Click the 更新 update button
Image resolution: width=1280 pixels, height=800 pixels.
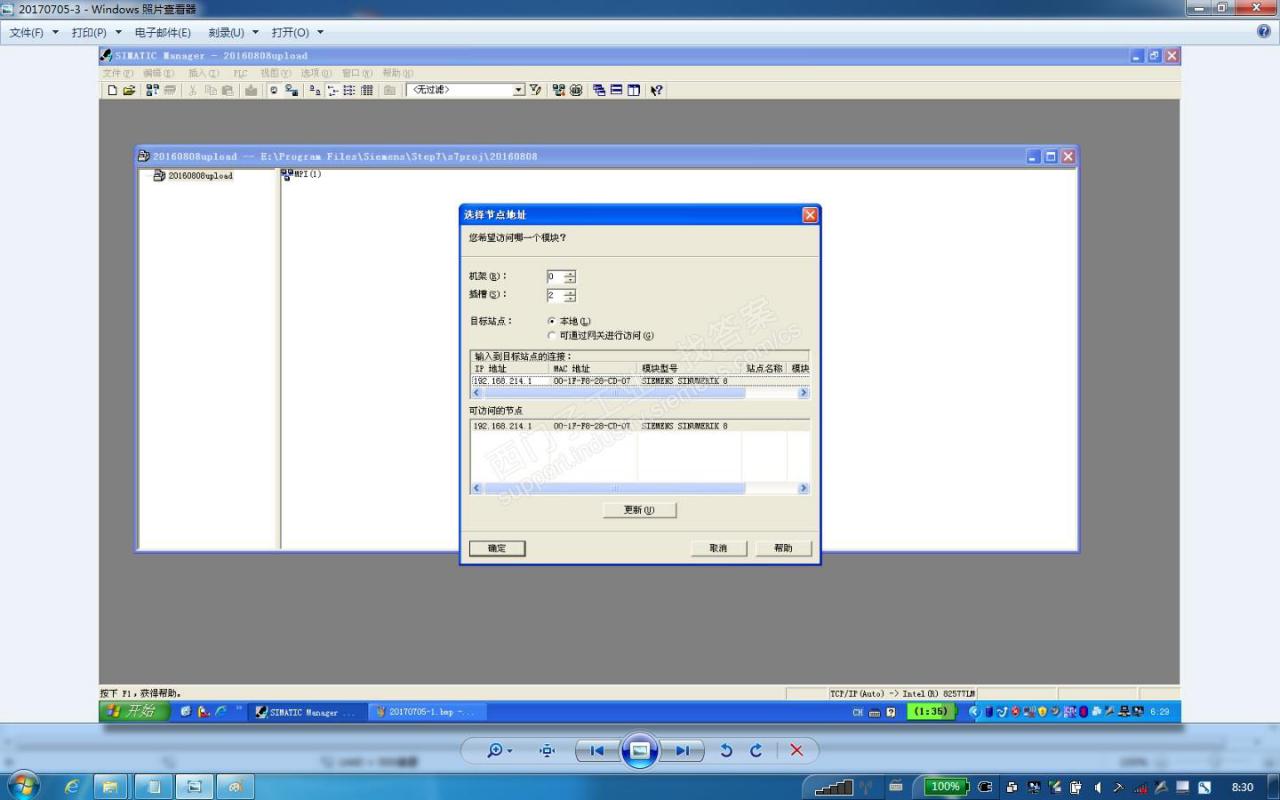640,510
